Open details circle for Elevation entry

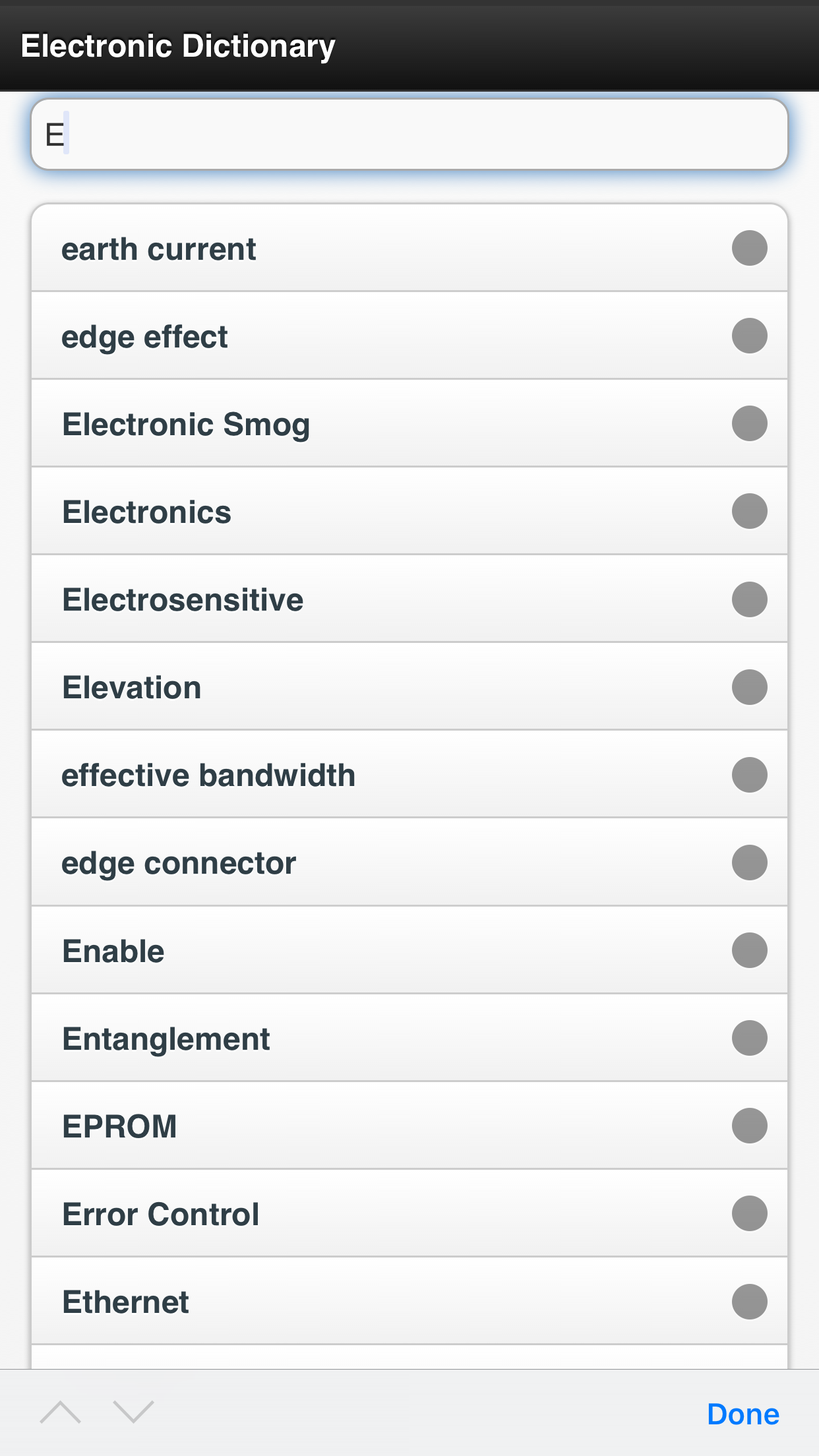tap(749, 686)
